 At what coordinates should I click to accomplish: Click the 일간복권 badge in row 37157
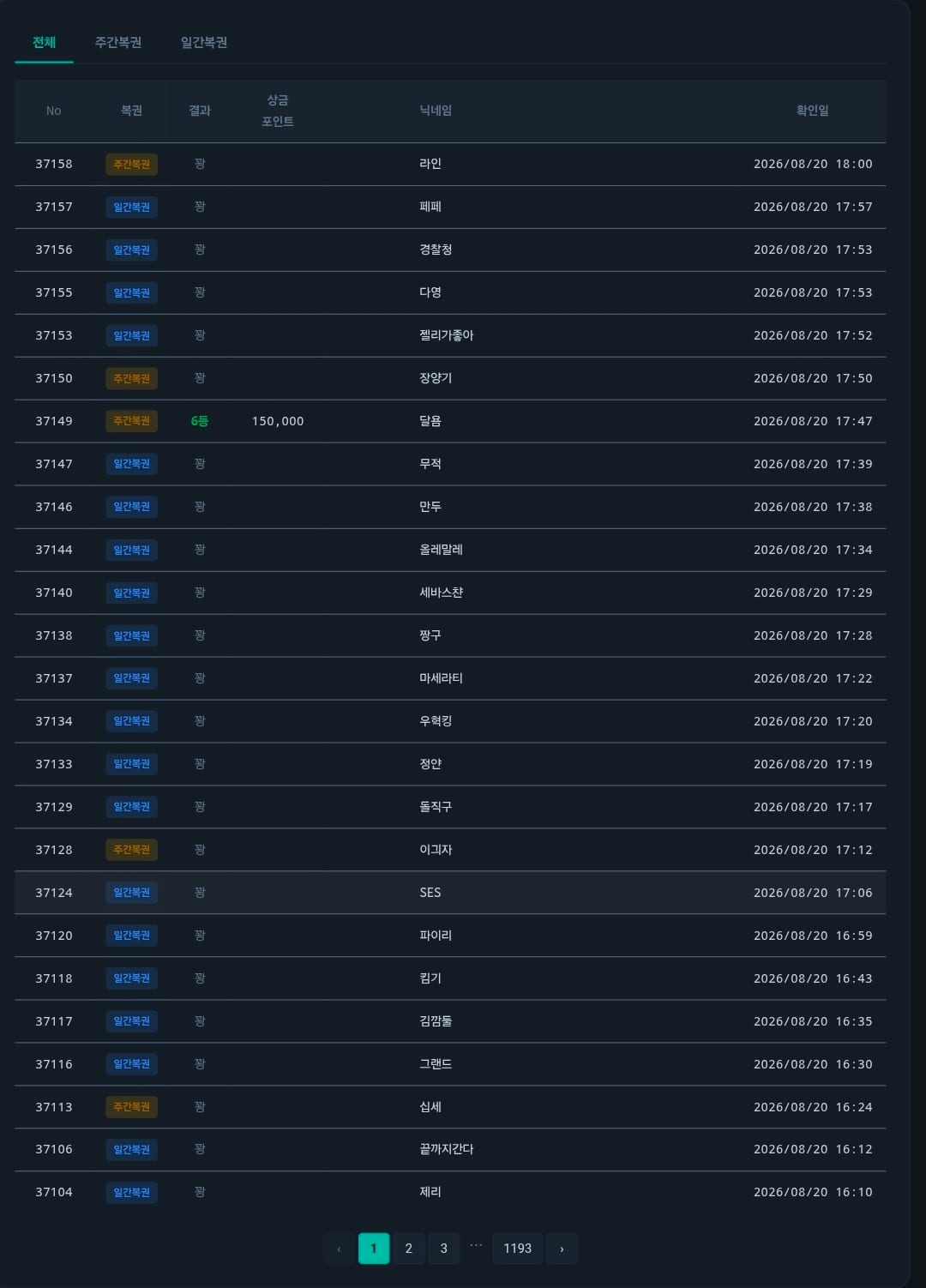pyautogui.click(x=131, y=207)
